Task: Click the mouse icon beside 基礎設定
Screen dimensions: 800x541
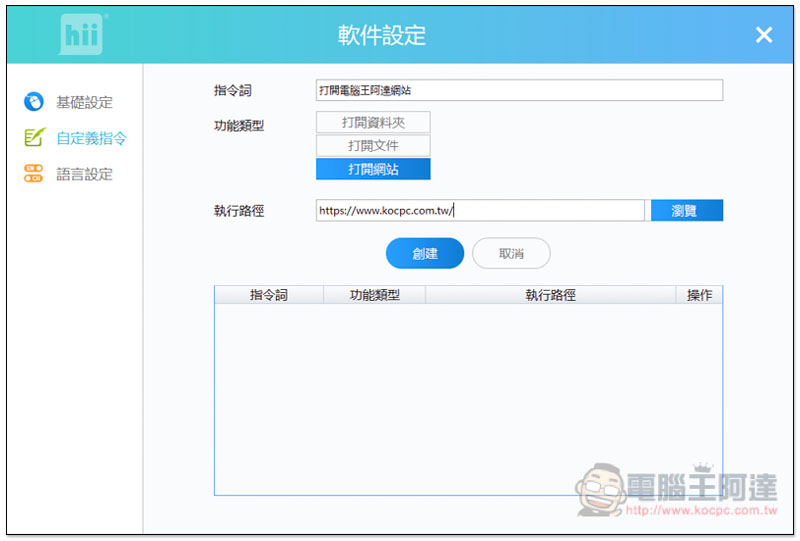Action: [34, 102]
